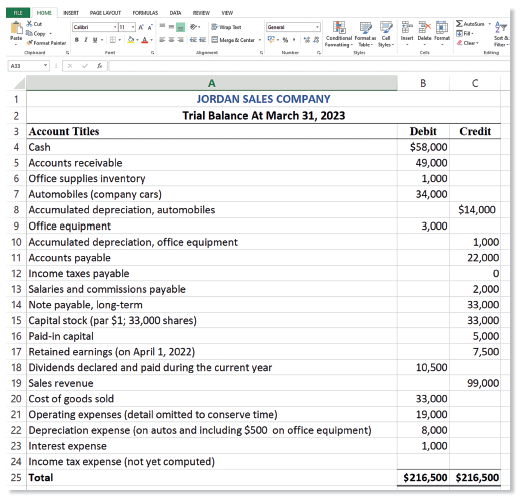Open Format as Table icon
The image size is (524, 502).
(x=365, y=28)
